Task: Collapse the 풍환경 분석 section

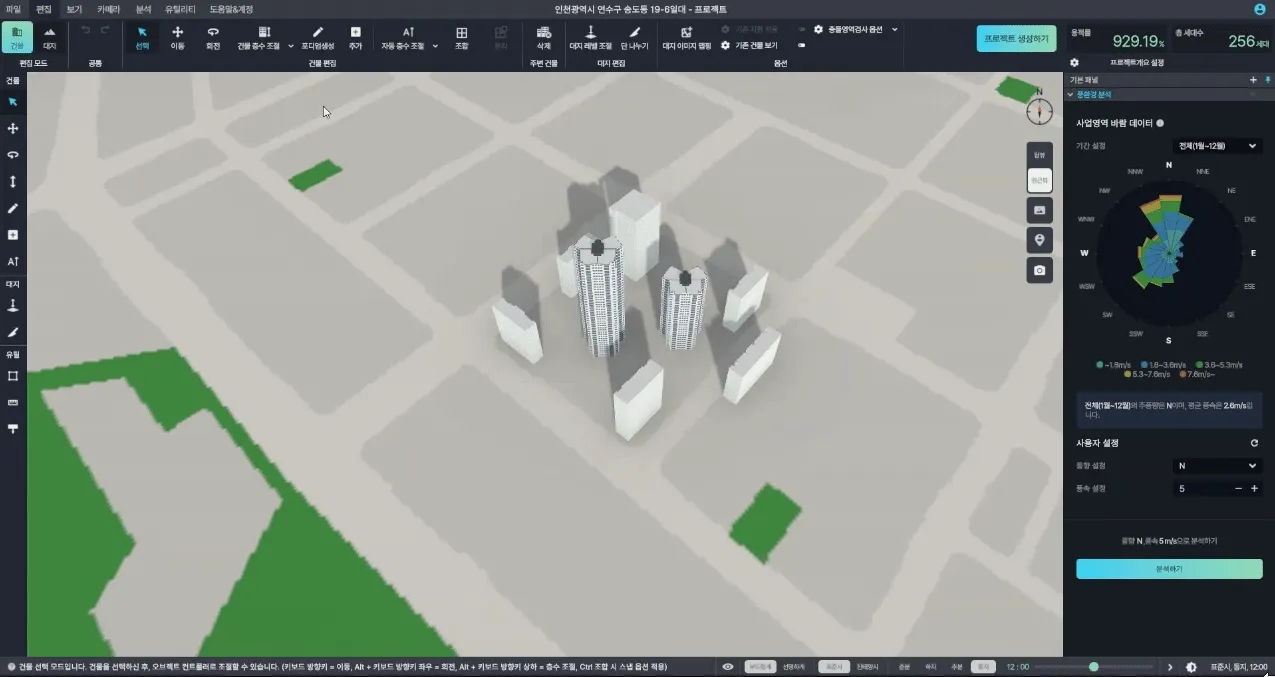Action: click(1070, 94)
